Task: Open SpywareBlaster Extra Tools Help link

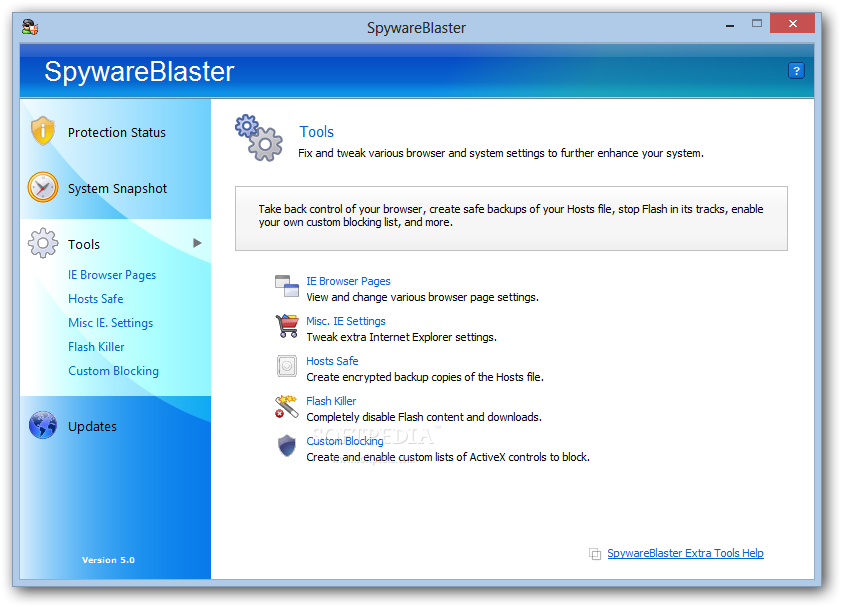Action: [x=685, y=553]
